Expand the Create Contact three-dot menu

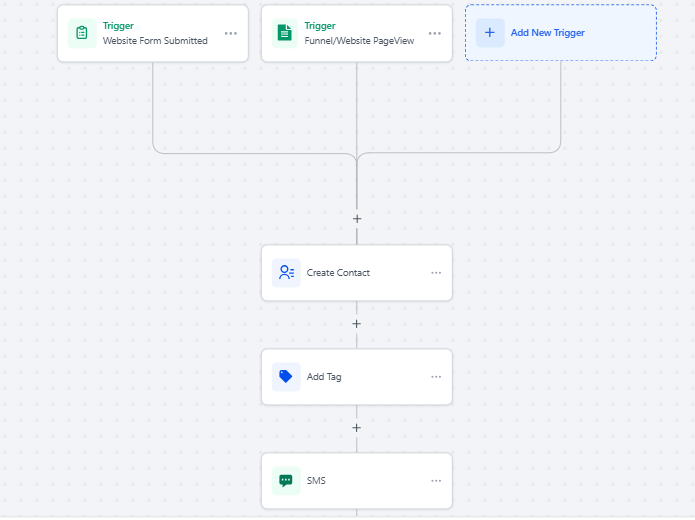[436, 273]
